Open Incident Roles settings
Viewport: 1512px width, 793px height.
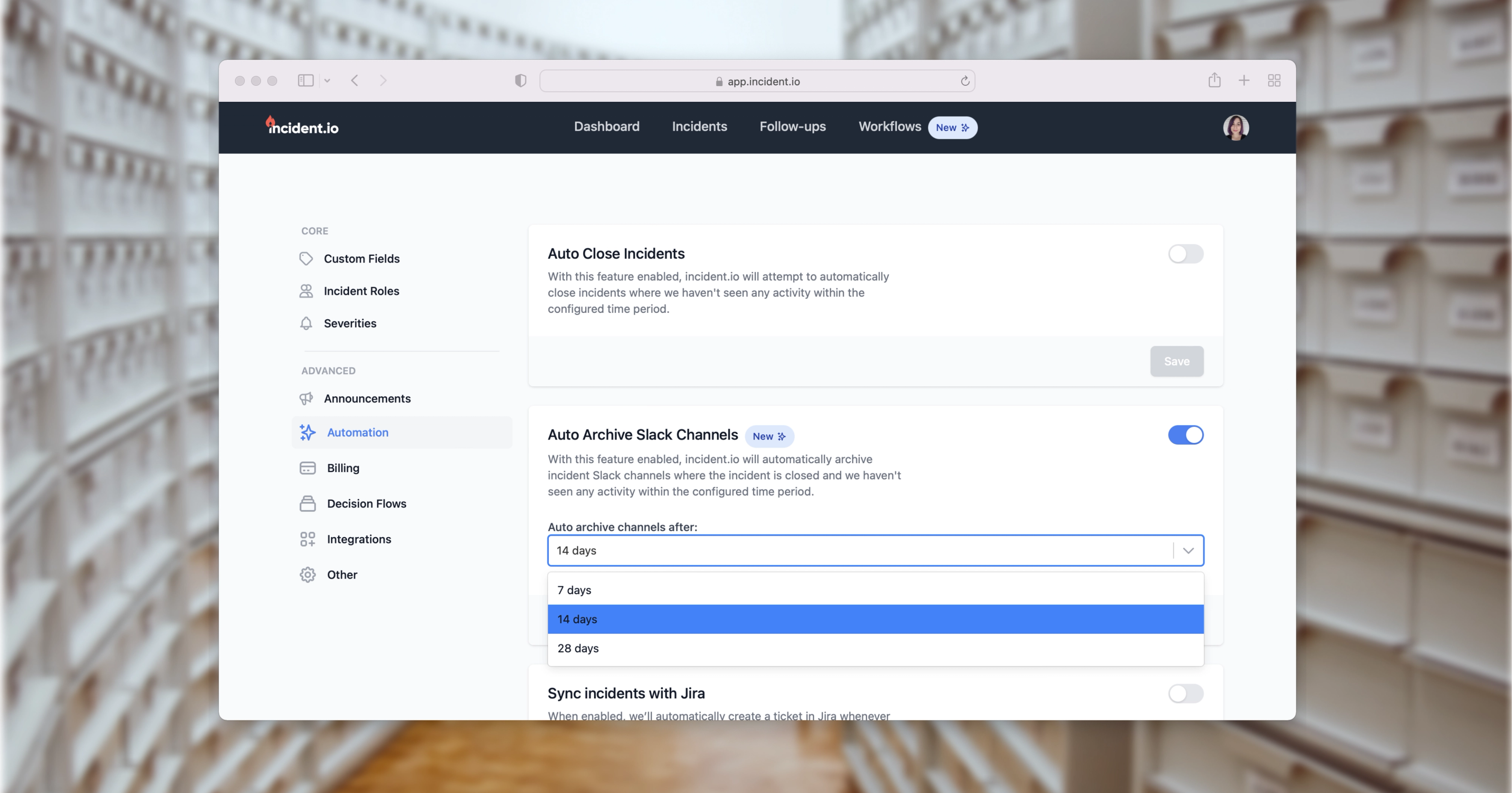(361, 291)
